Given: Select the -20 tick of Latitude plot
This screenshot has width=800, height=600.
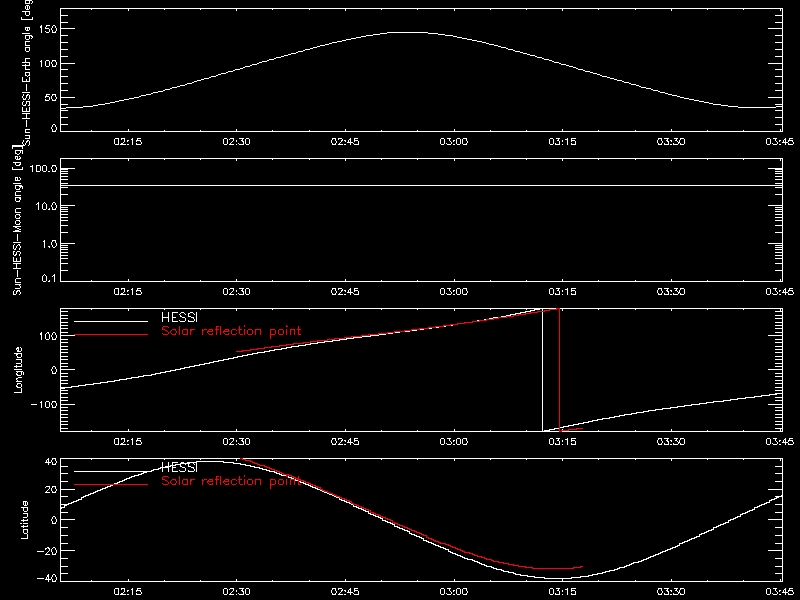Looking at the screenshot, I should (47, 551).
